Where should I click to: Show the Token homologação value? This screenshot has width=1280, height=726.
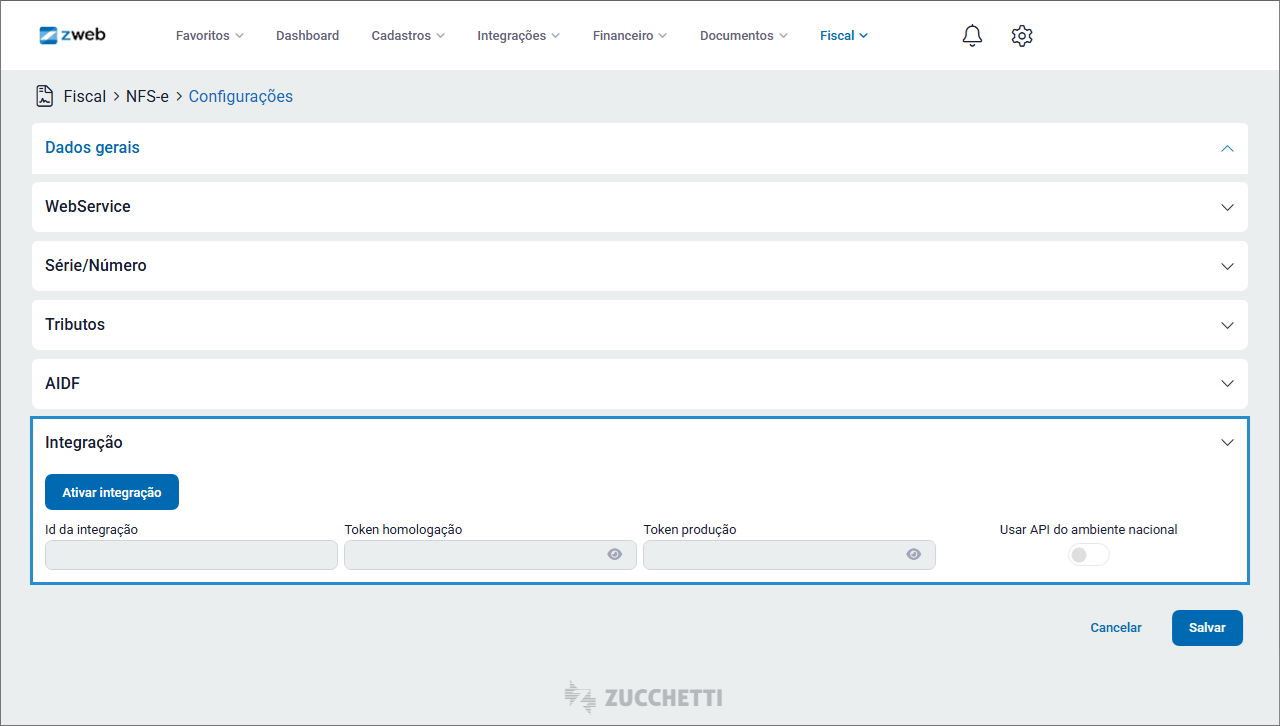(x=614, y=555)
